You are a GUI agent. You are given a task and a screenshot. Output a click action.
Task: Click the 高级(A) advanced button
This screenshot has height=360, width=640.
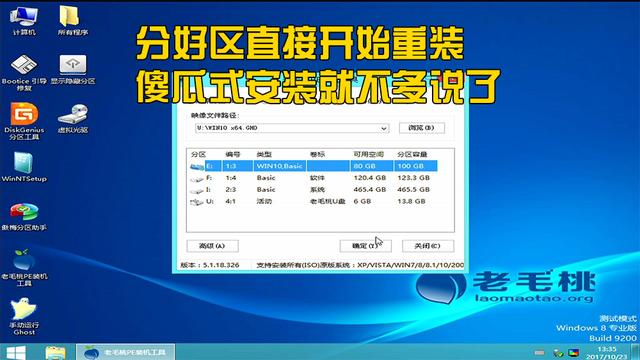[x=212, y=246]
